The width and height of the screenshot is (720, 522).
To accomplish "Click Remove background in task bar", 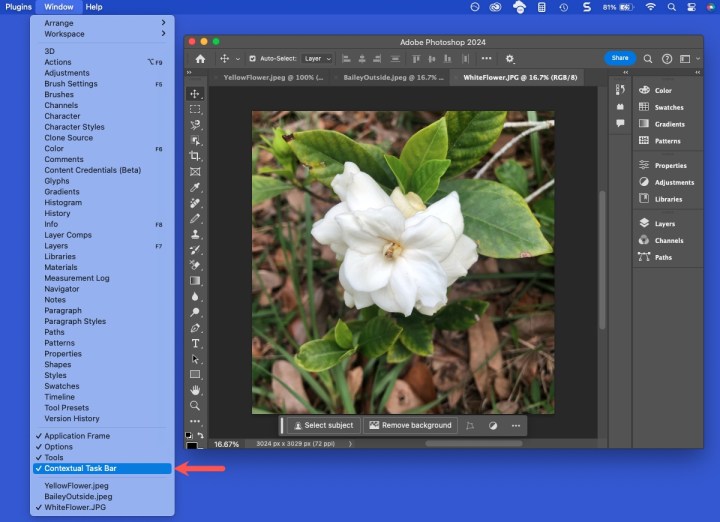I will coord(411,425).
